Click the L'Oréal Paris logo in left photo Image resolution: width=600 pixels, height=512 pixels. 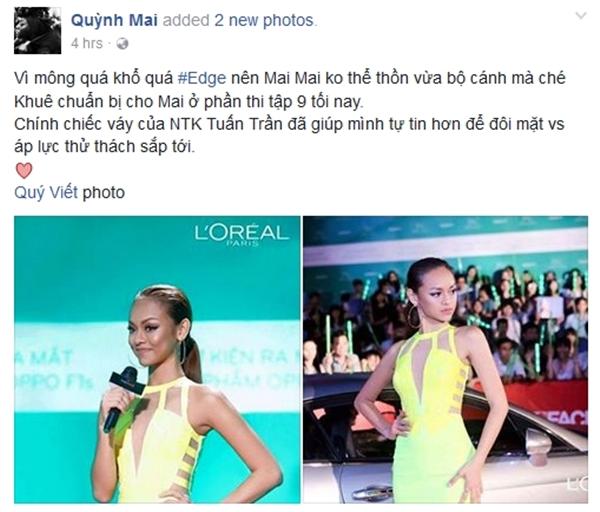(x=241, y=235)
